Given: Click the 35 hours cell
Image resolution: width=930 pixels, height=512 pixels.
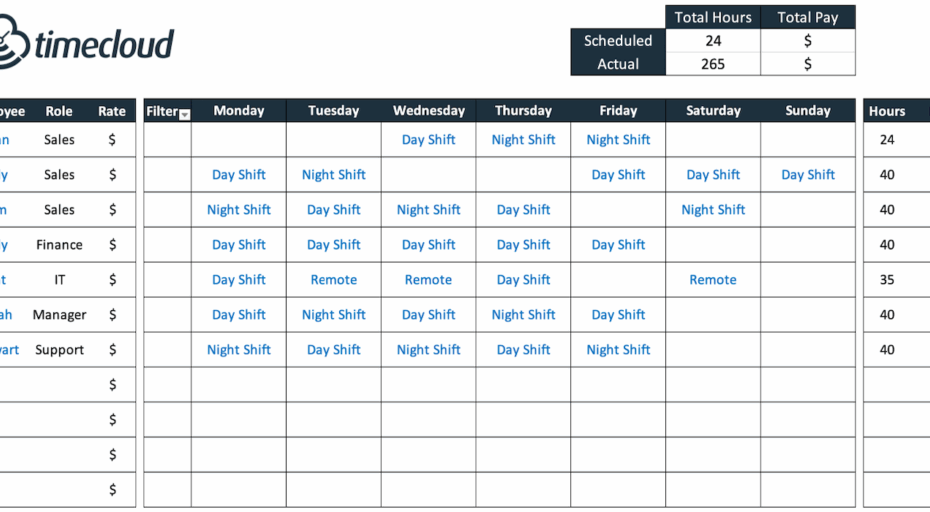Looking at the screenshot, I should pyautogui.click(x=887, y=280).
